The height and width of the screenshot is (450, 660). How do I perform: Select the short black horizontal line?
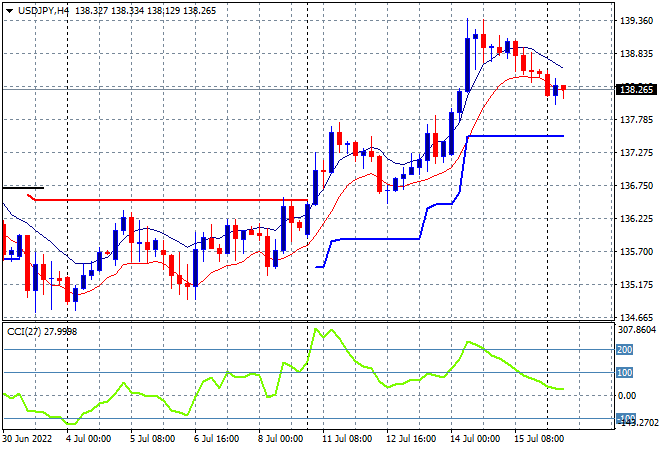(x=23, y=188)
